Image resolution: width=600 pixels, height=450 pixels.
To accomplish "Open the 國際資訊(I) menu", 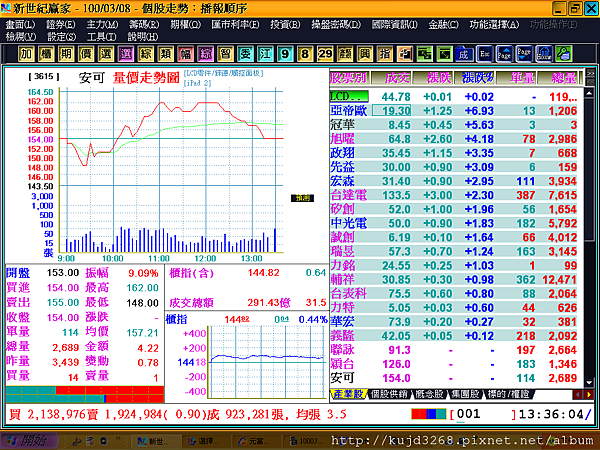I will point(395,24).
